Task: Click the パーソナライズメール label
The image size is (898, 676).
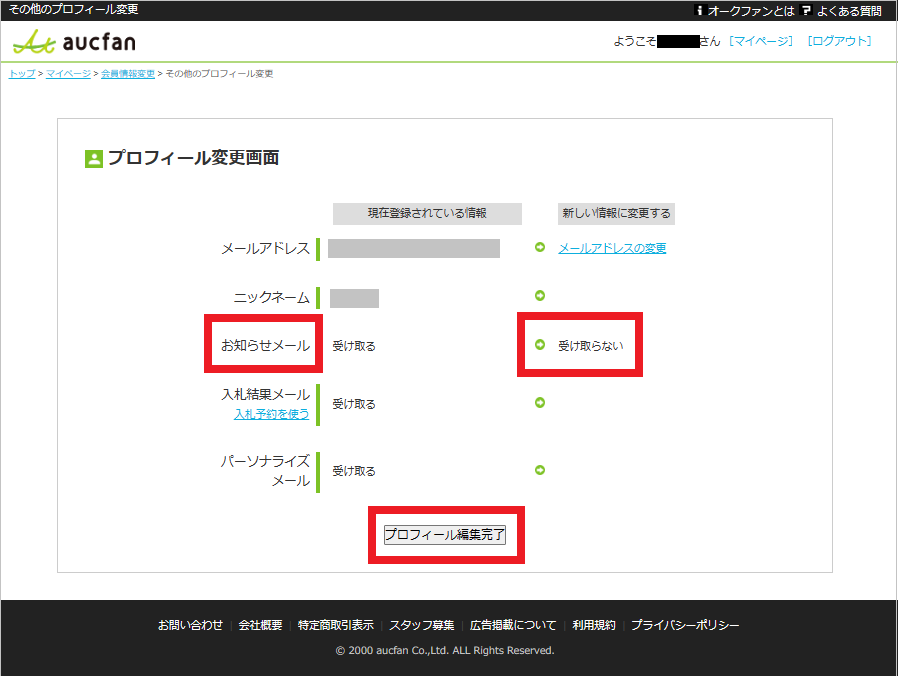Action: 265,471
